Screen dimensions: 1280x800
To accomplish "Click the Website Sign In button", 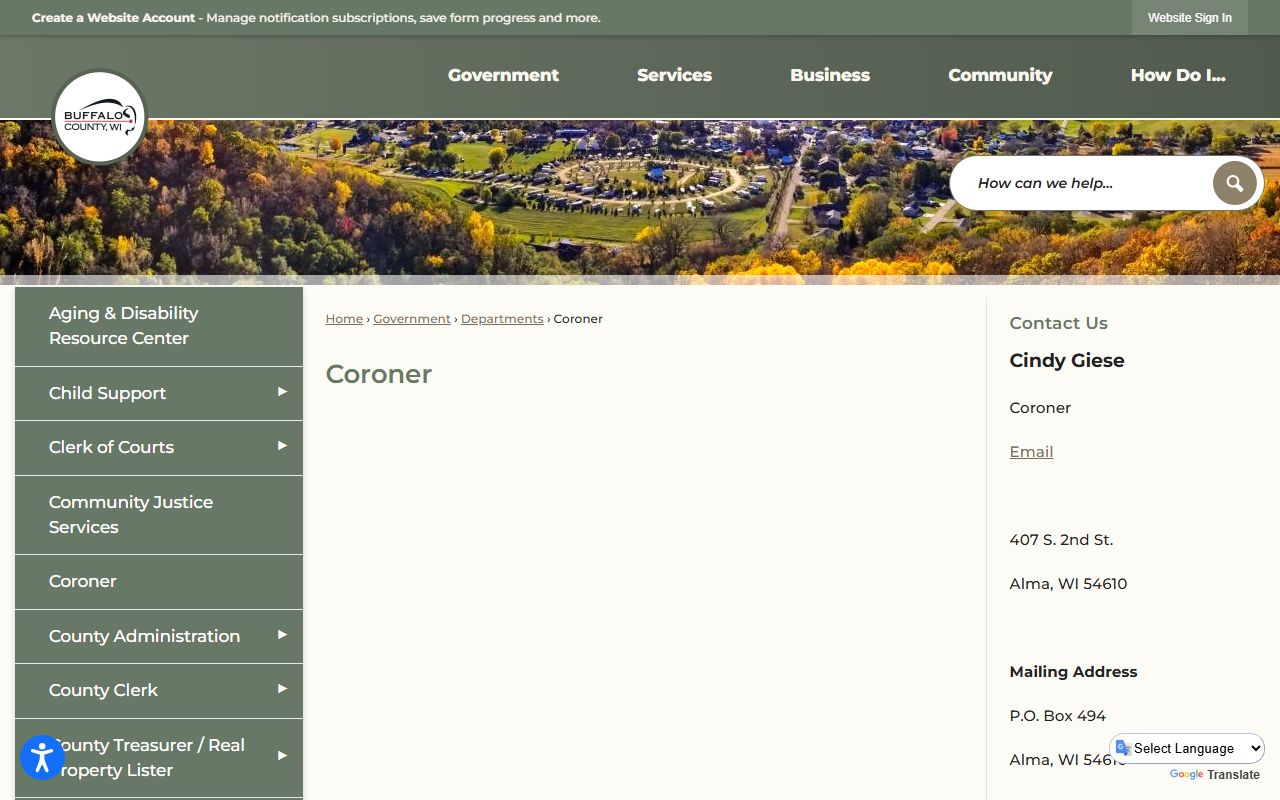I will click(x=1189, y=18).
